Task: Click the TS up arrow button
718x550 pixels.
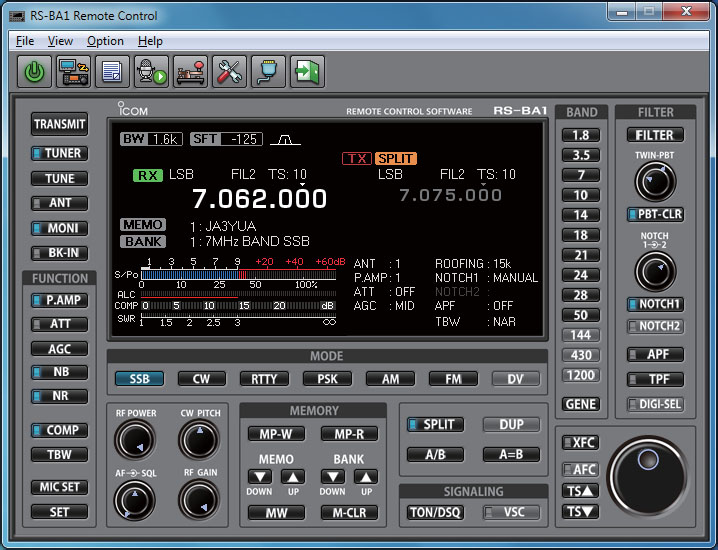Action: [x=581, y=491]
